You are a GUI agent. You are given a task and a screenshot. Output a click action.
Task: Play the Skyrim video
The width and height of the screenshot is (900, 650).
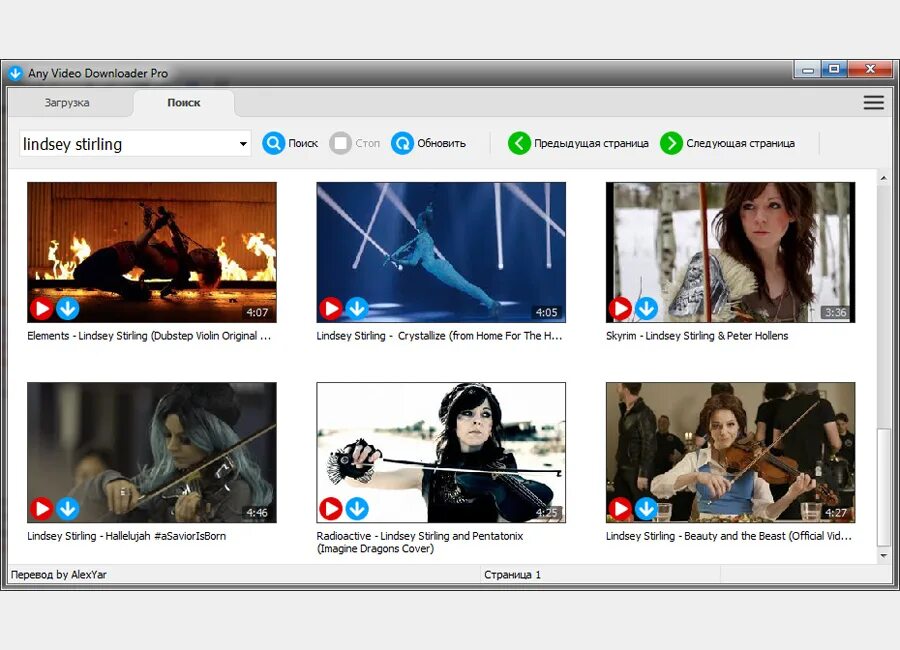coord(620,309)
